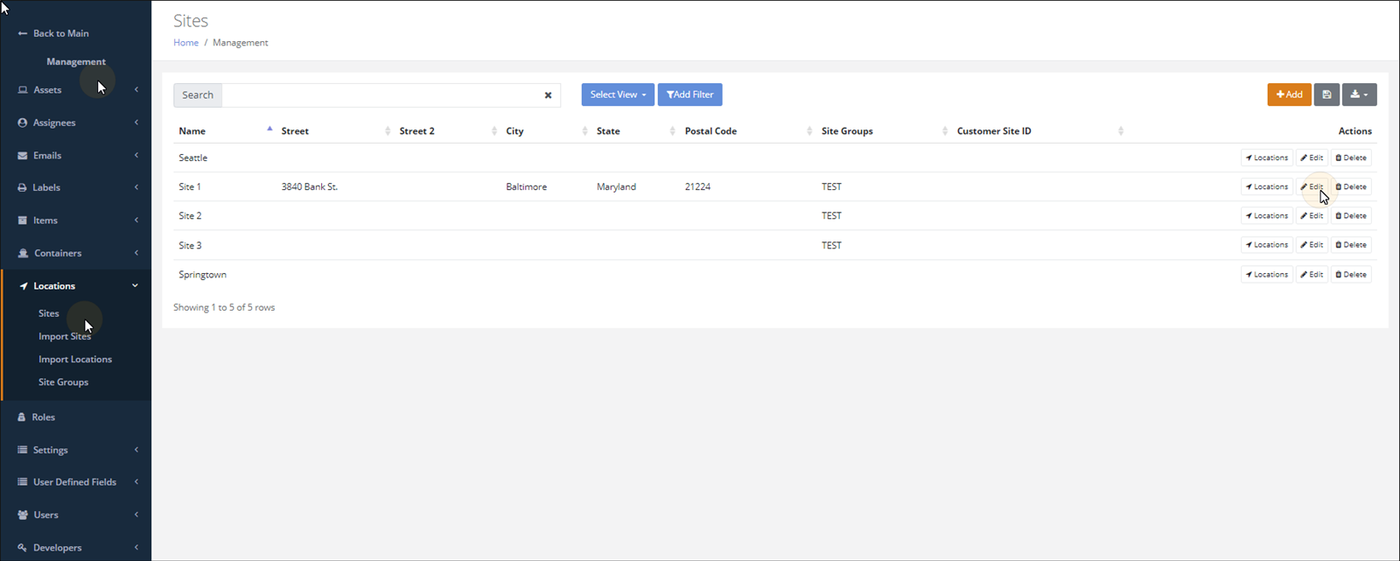Open the Import Sites submenu item
1400x561 pixels.
tap(65, 336)
